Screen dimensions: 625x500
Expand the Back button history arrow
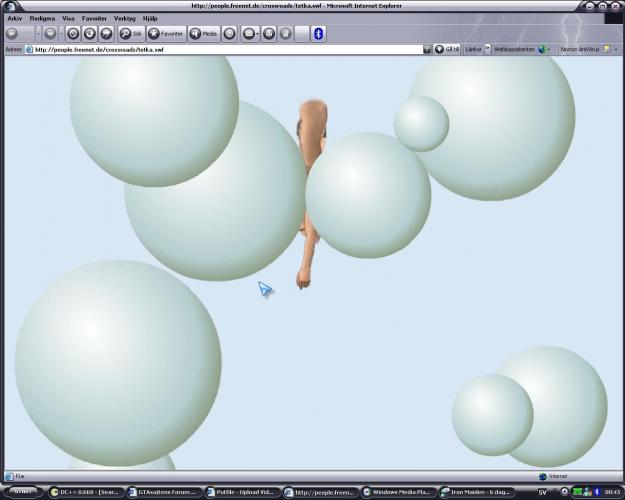click(27, 33)
